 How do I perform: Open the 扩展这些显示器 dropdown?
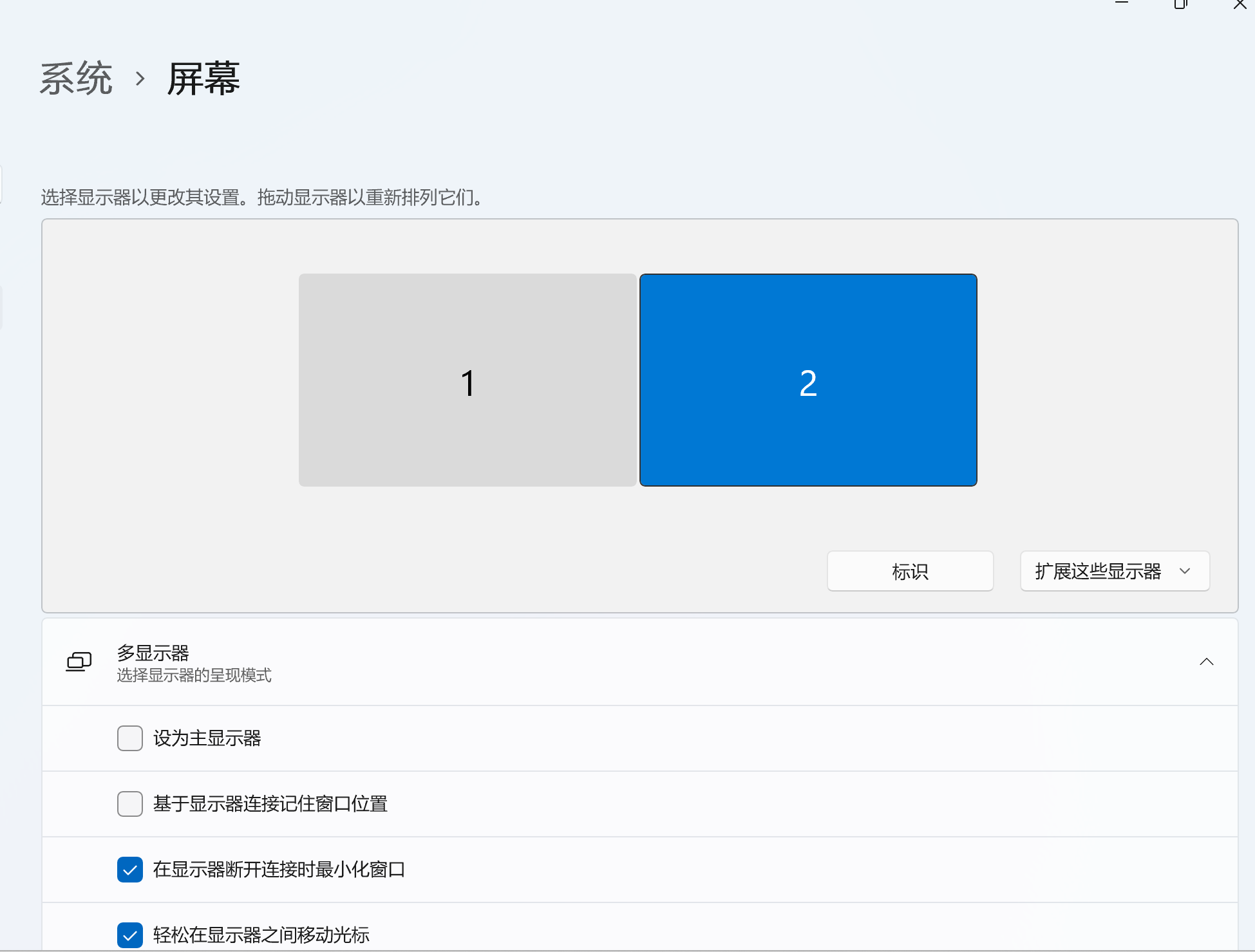(x=1114, y=571)
